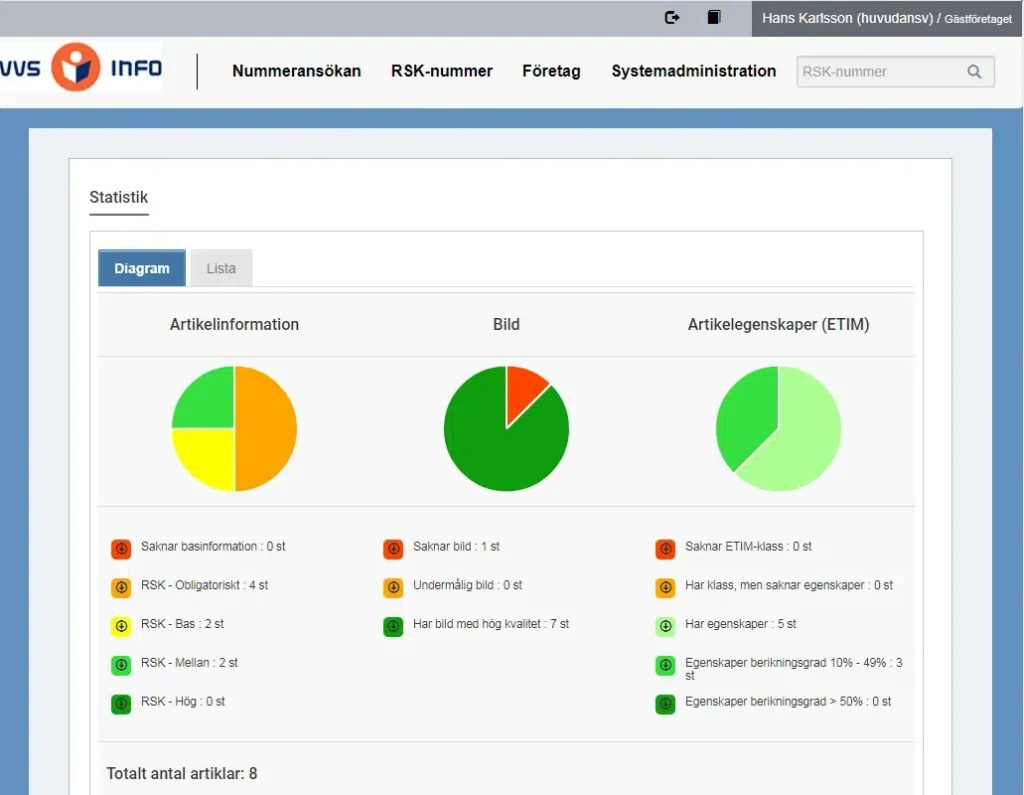Expand the Systemadministration menu

point(693,71)
